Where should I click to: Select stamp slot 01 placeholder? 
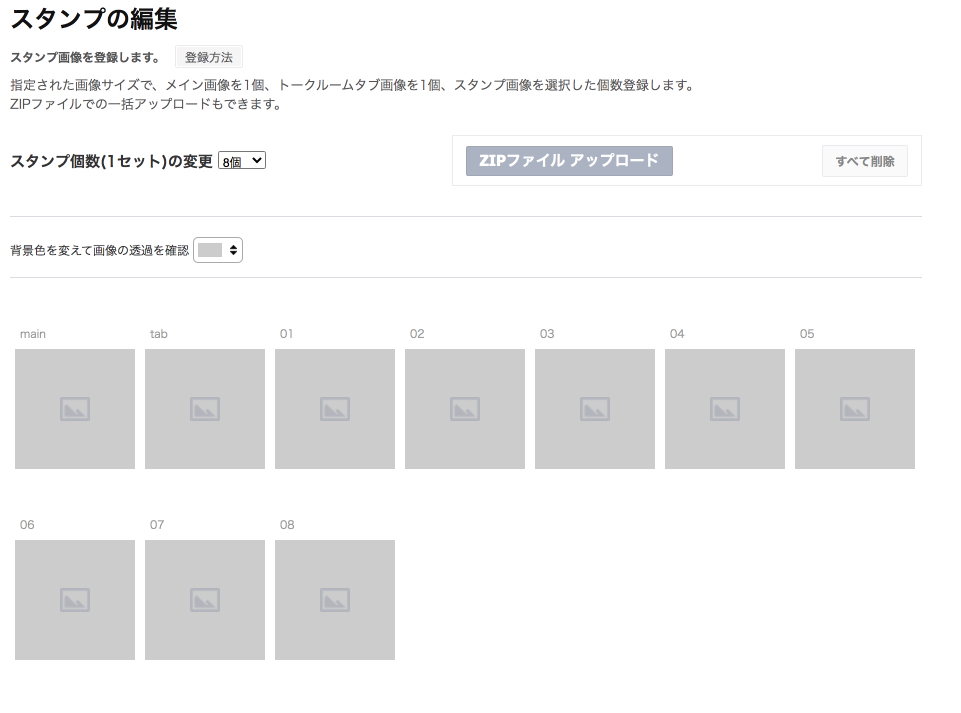pyautogui.click(x=335, y=409)
